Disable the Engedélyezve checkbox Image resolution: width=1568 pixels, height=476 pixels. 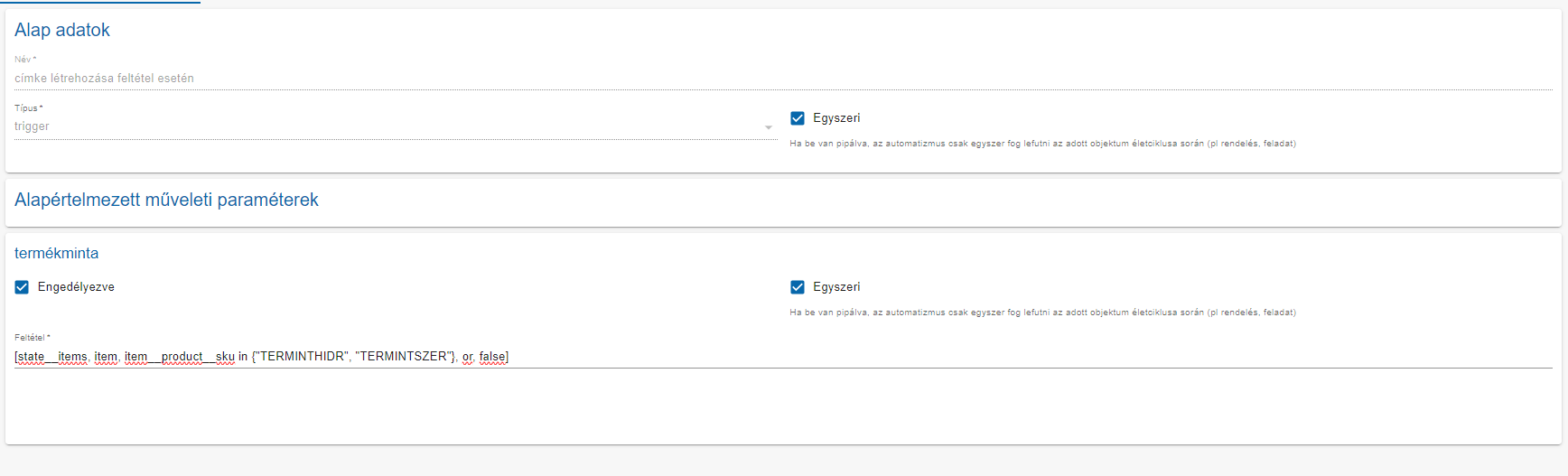(x=22, y=287)
